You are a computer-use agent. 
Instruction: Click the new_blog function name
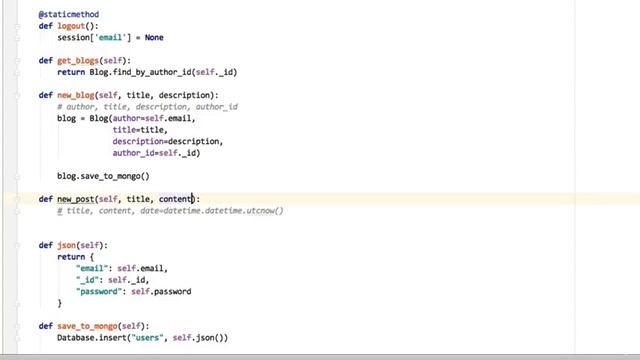click(x=76, y=95)
